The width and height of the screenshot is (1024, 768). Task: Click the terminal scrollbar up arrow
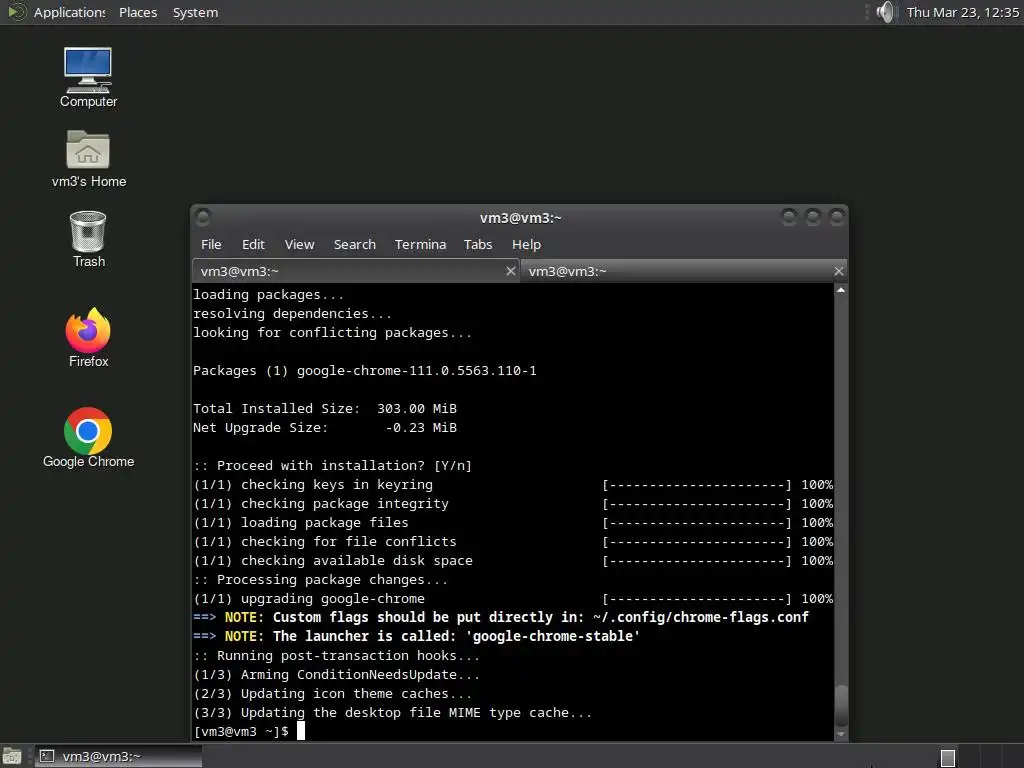(841, 289)
